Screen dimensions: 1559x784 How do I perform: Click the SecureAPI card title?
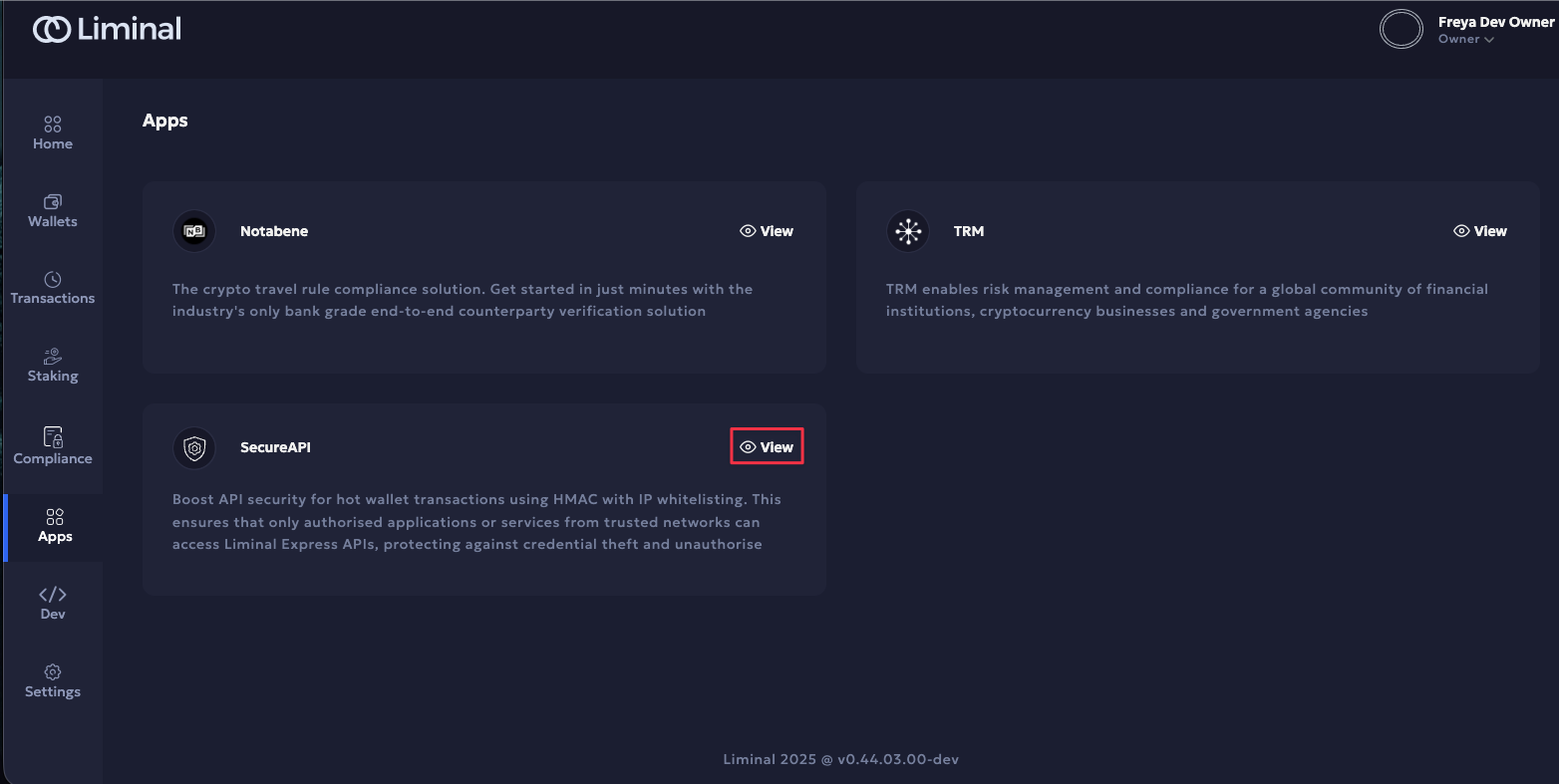pyautogui.click(x=275, y=447)
